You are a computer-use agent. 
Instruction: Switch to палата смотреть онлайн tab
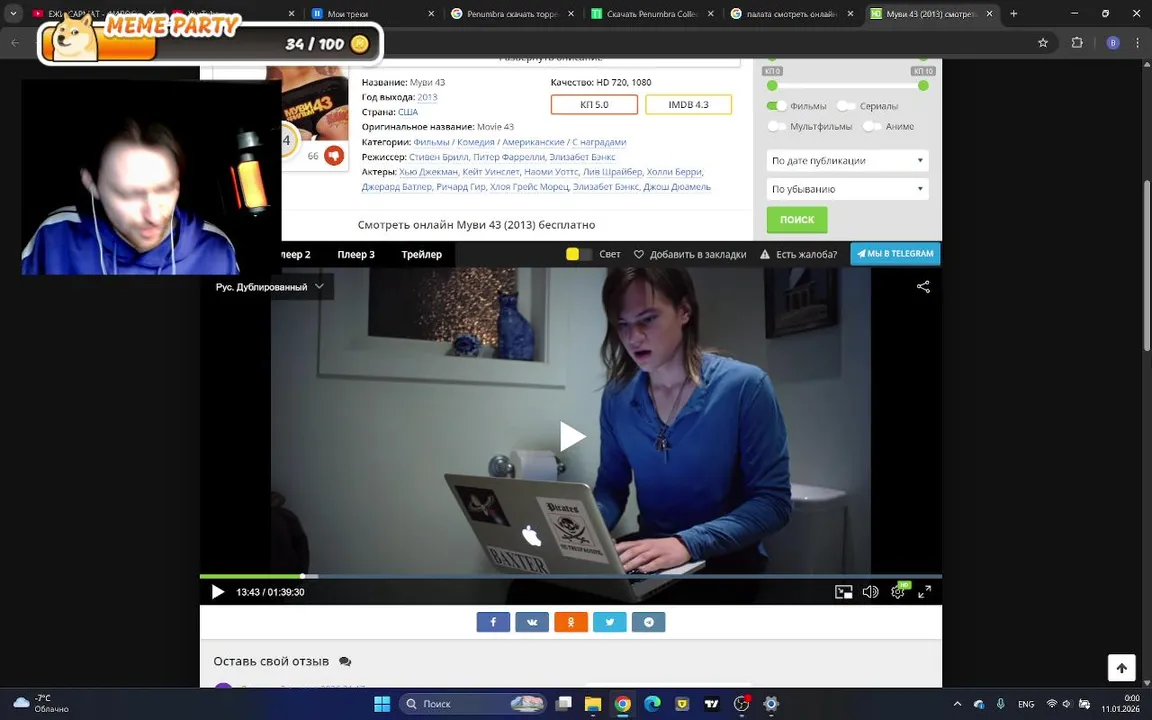click(791, 13)
